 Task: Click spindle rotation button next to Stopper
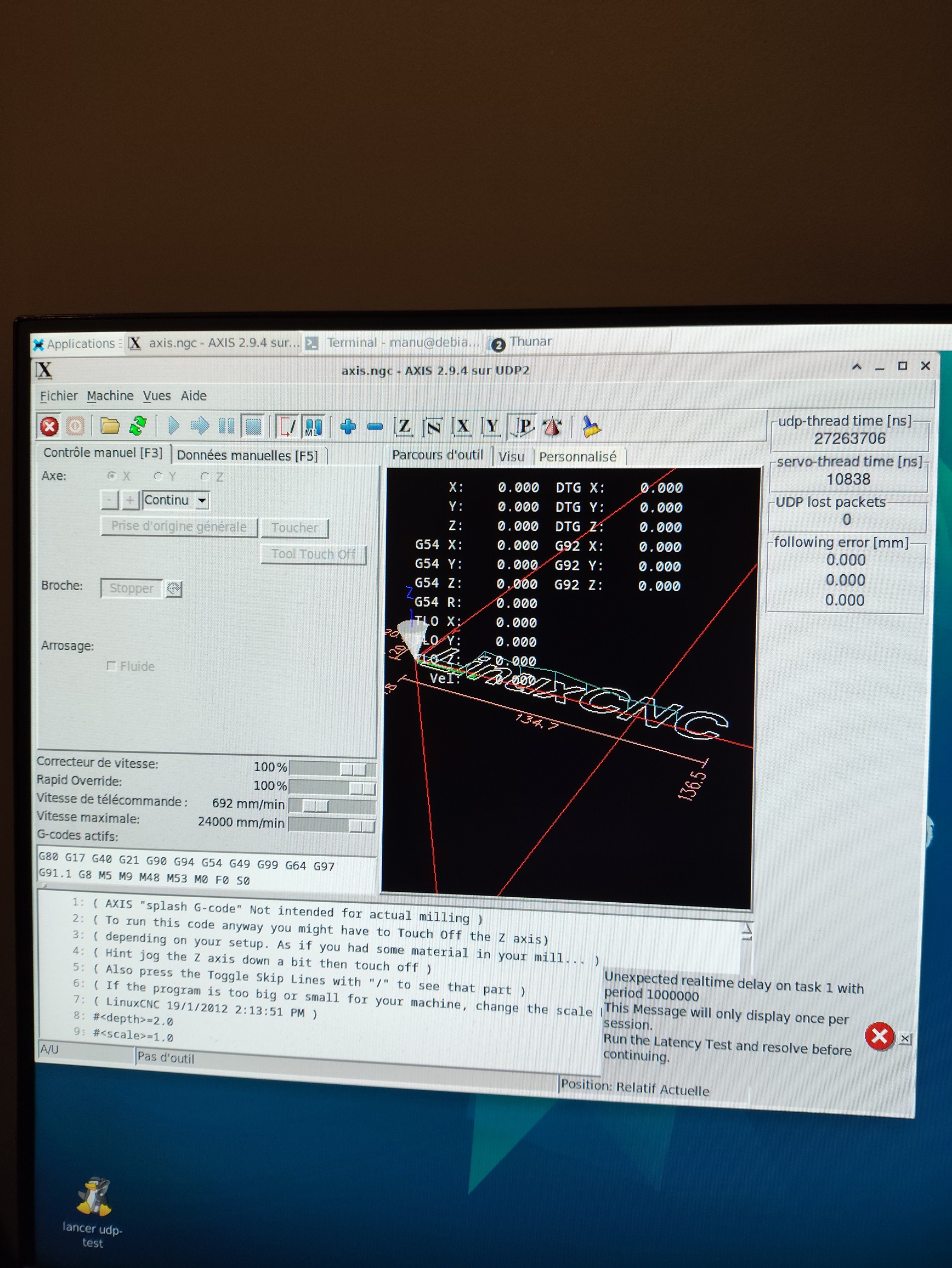(174, 588)
